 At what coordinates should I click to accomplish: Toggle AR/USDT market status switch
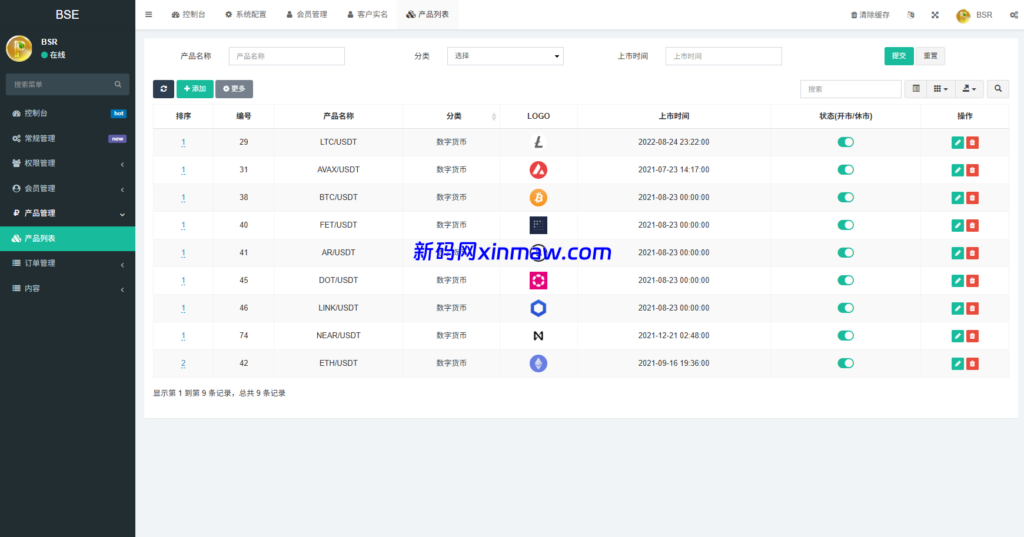click(x=846, y=253)
